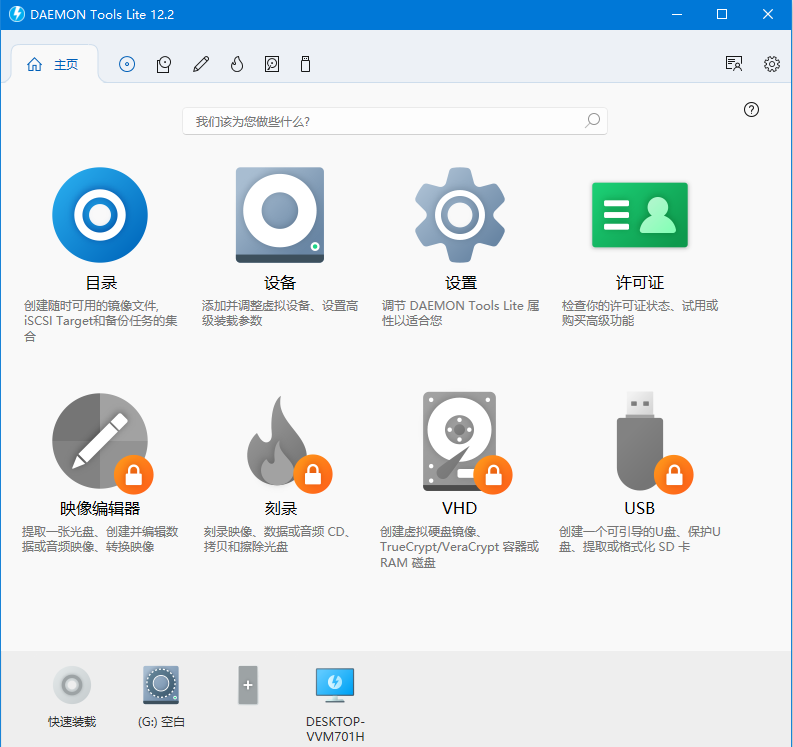Open the license/account icon in top bar
793x747 pixels.
coord(734,64)
